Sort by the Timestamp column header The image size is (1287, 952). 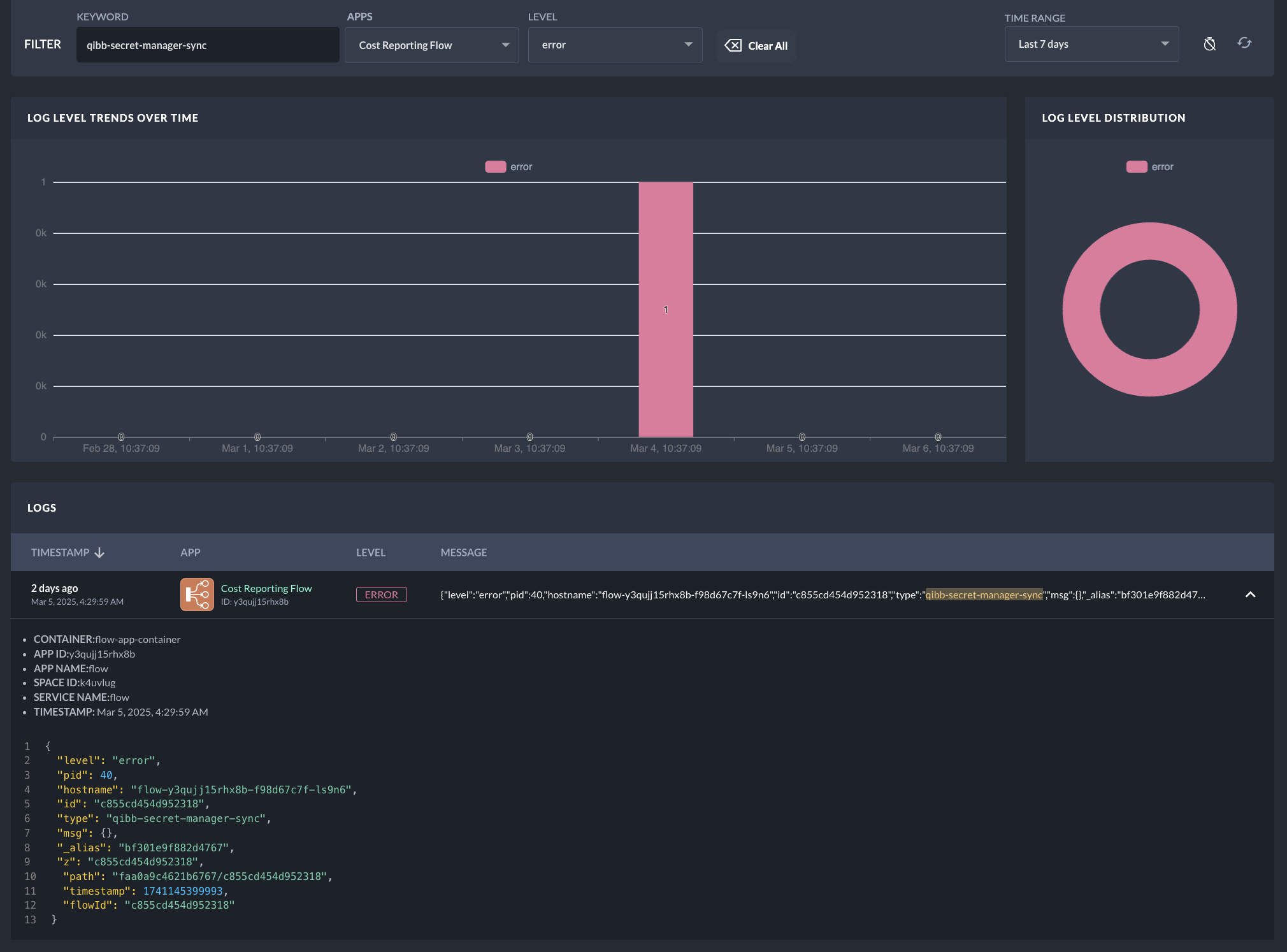click(x=61, y=552)
